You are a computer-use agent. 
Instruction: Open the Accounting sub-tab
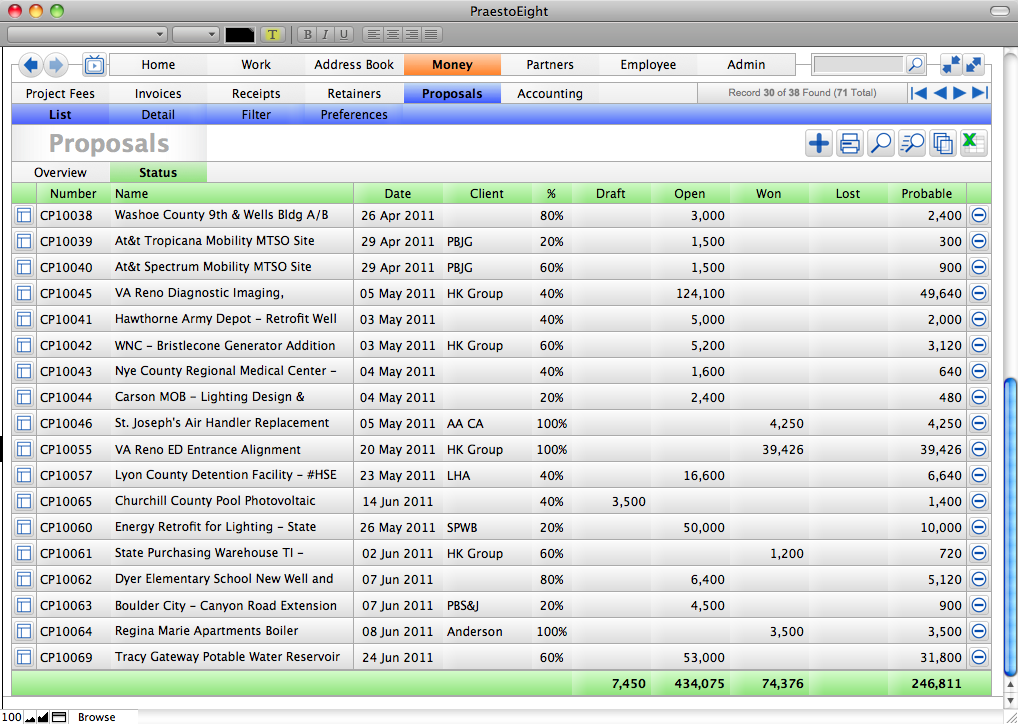click(550, 94)
